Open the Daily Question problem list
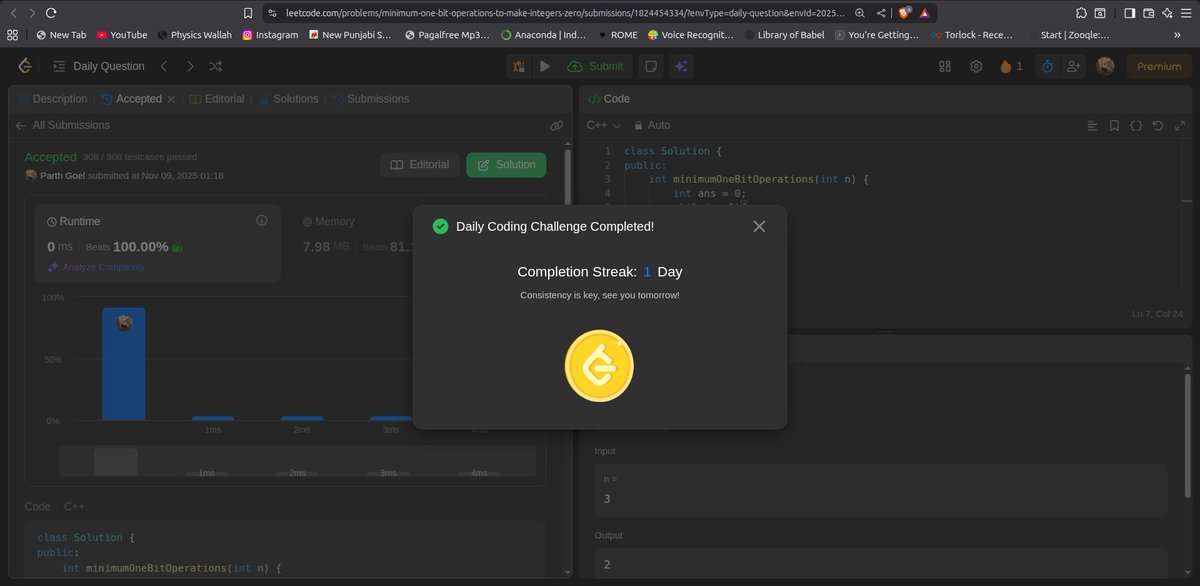 [98, 66]
